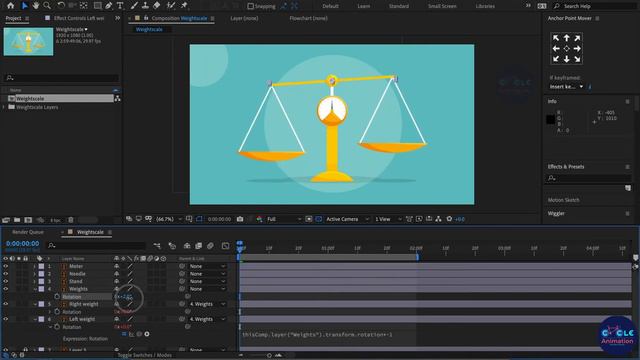Switch to the Project panel tab
640x360 pixels.
[x=13, y=18]
